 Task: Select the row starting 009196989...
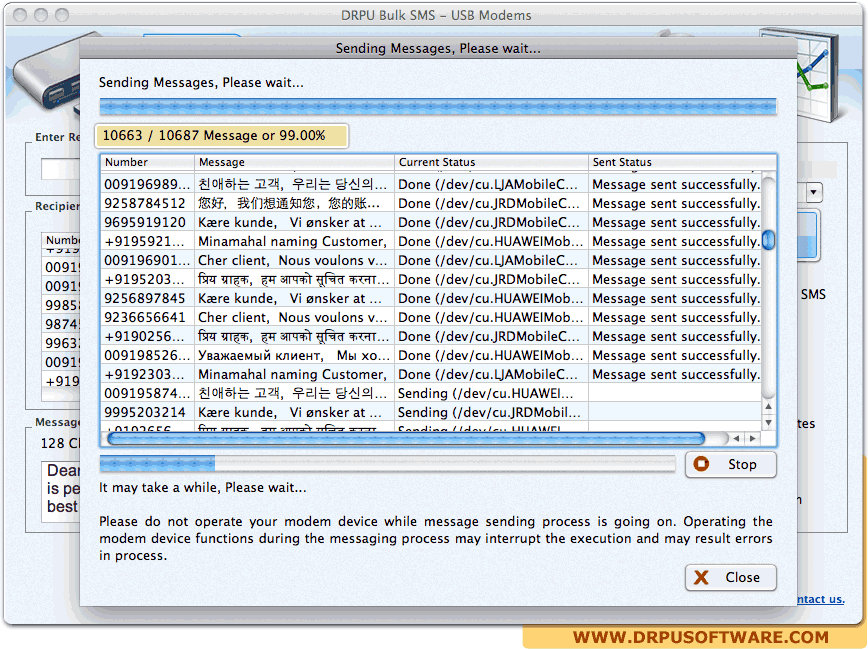[431, 184]
